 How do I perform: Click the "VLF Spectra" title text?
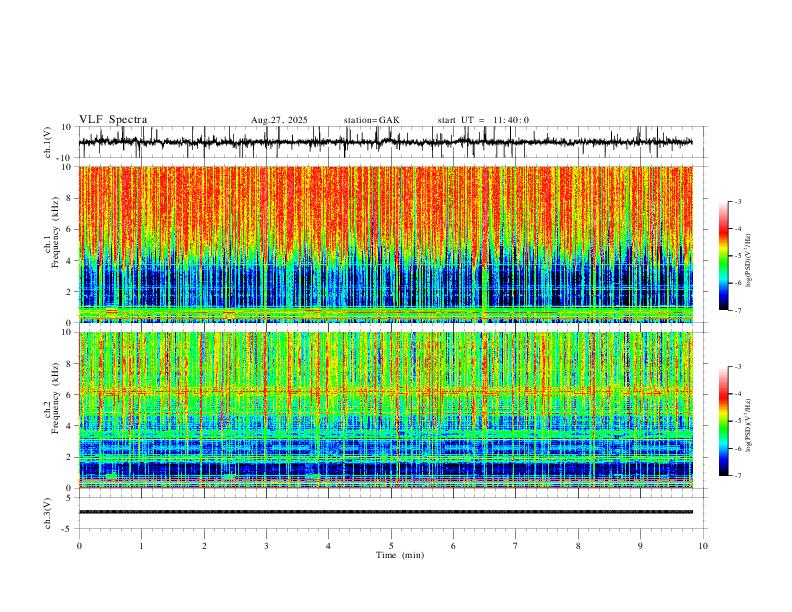(113, 120)
